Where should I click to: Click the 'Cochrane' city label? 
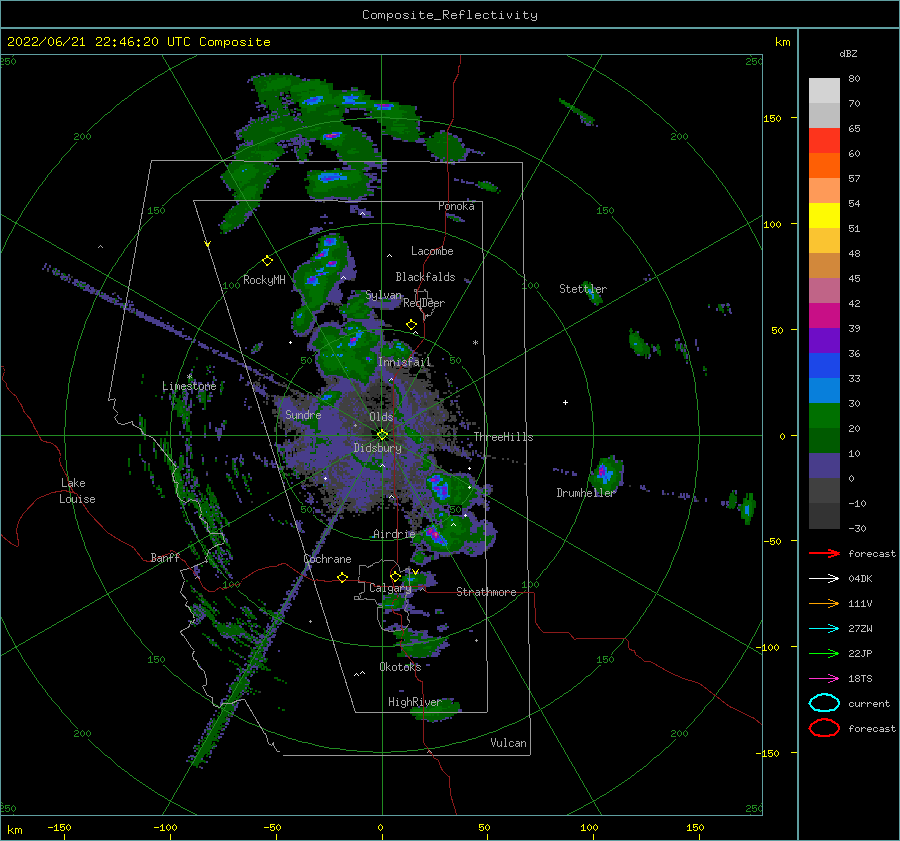[x=327, y=559]
